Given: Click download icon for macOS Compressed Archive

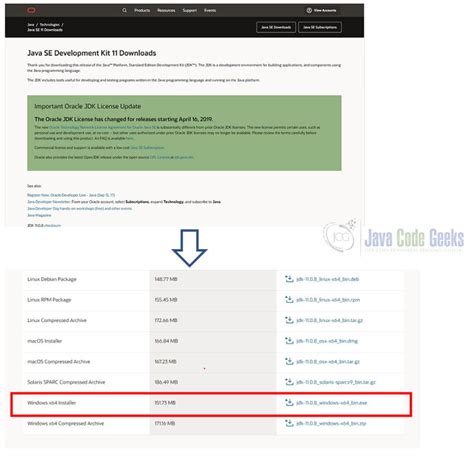Looking at the screenshot, I should coord(289,361).
